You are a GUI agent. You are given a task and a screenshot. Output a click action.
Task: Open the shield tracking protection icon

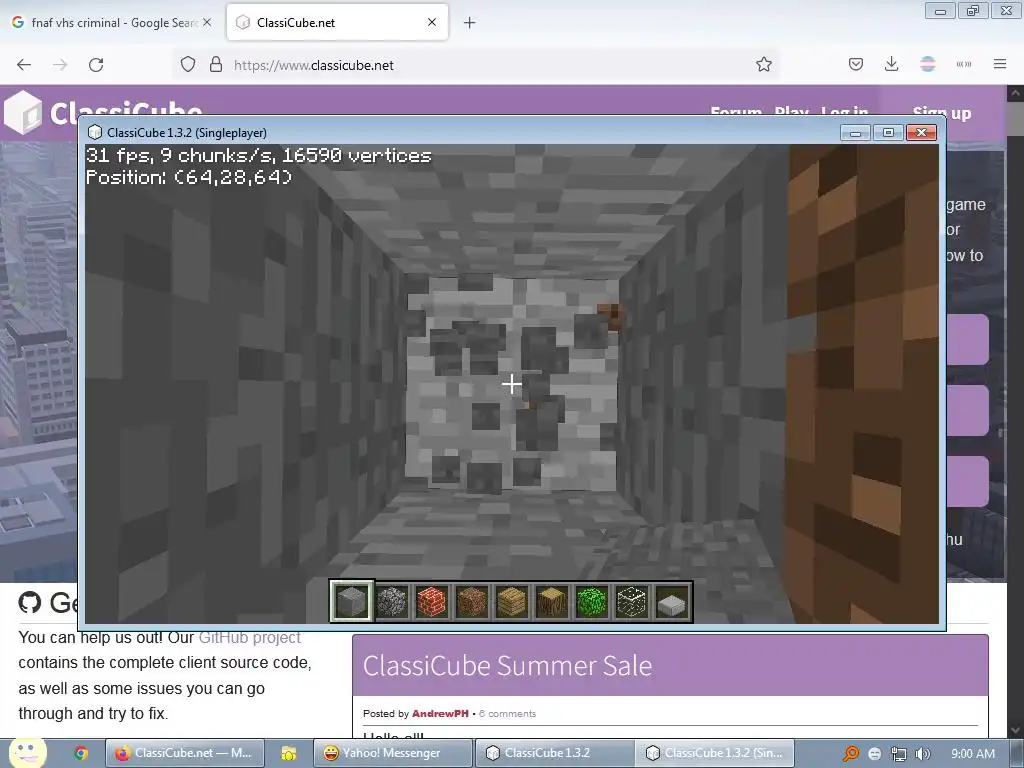pyautogui.click(x=188, y=65)
